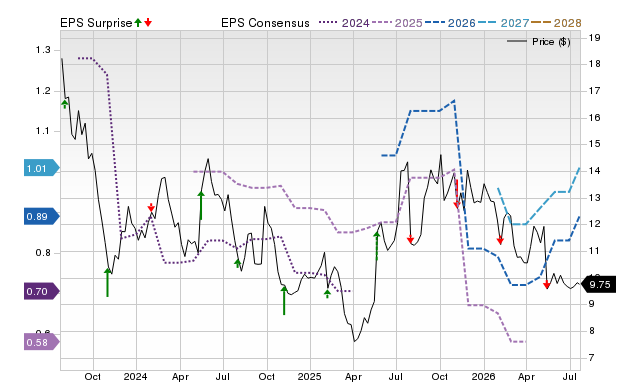640x382 pixels.
Task: Select the 2025 consensus legend entry
Action: 398,23
